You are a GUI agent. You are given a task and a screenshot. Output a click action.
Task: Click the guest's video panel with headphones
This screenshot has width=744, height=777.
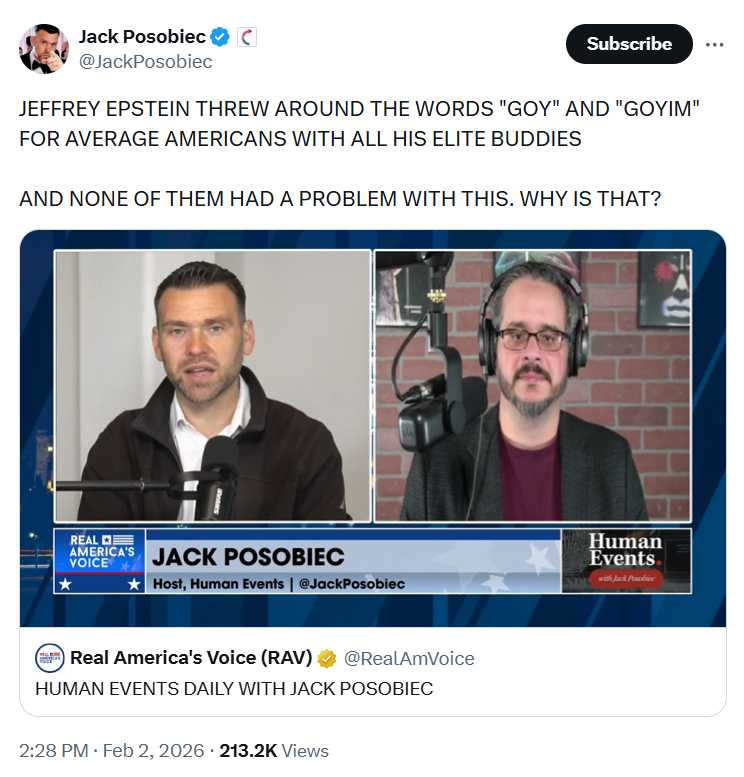[x=533, y=386]
